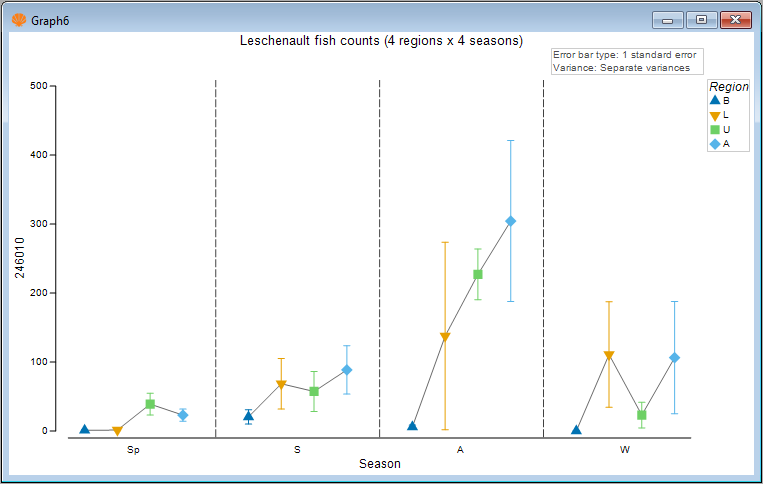
Task: Click the Graph6 window title text
Action: click(50, 21)
